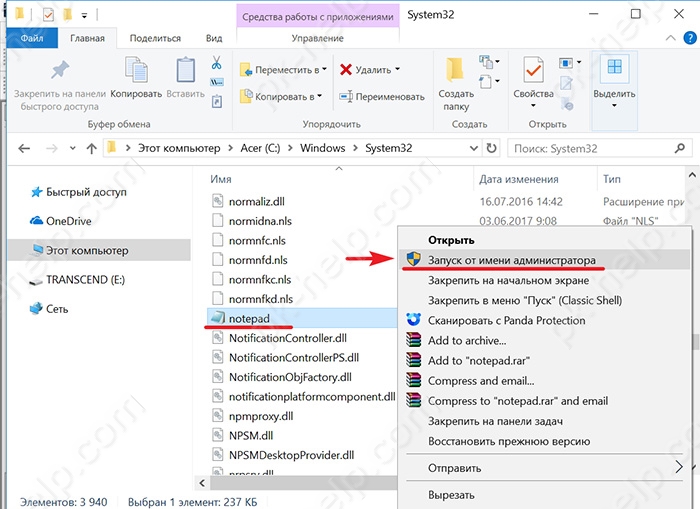Viewport: 700px width, 509px height.
Task: Click the Help question mark icon
Action: pos(690,38)
